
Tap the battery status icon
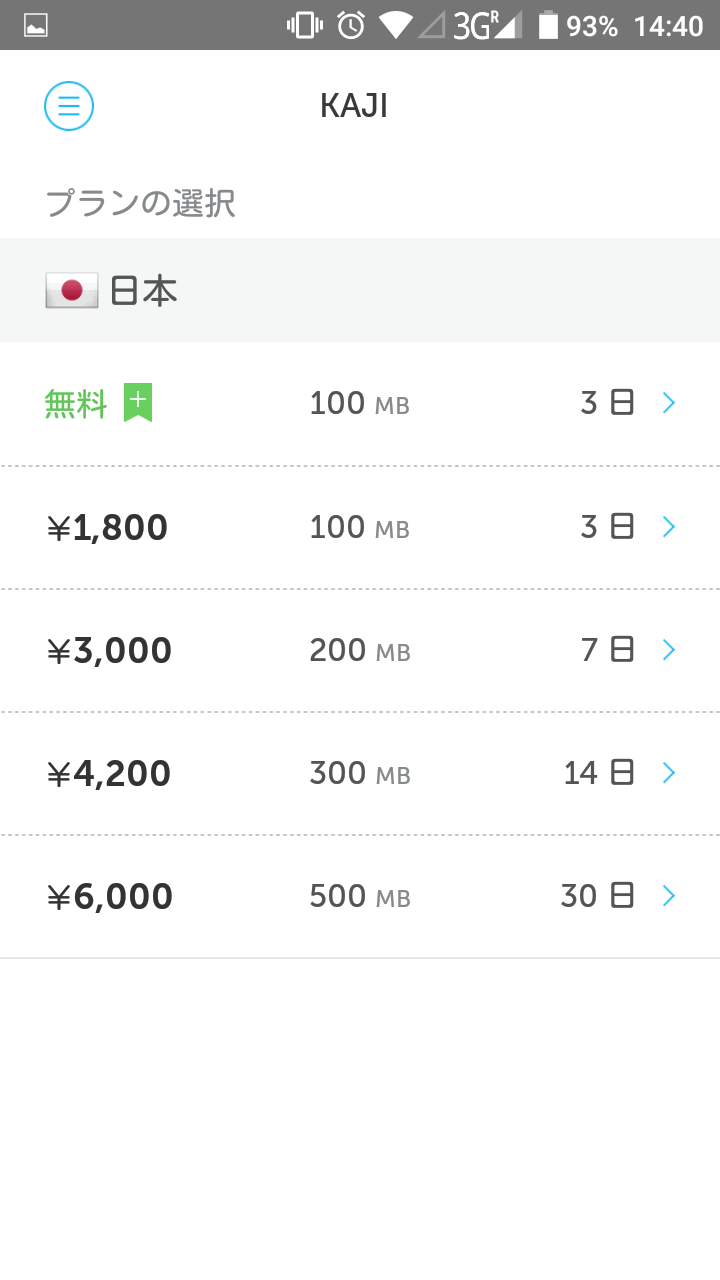(548, 25)
